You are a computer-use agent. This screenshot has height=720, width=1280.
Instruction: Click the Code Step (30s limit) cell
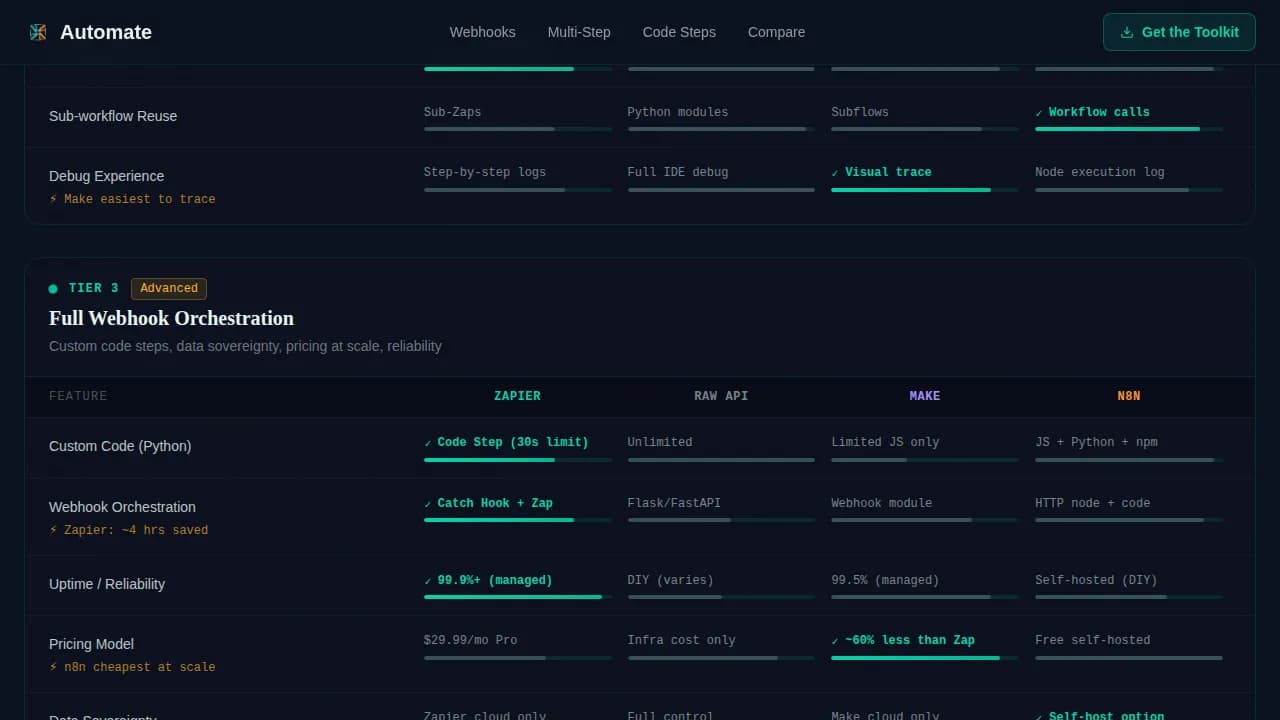coord(506,442)
